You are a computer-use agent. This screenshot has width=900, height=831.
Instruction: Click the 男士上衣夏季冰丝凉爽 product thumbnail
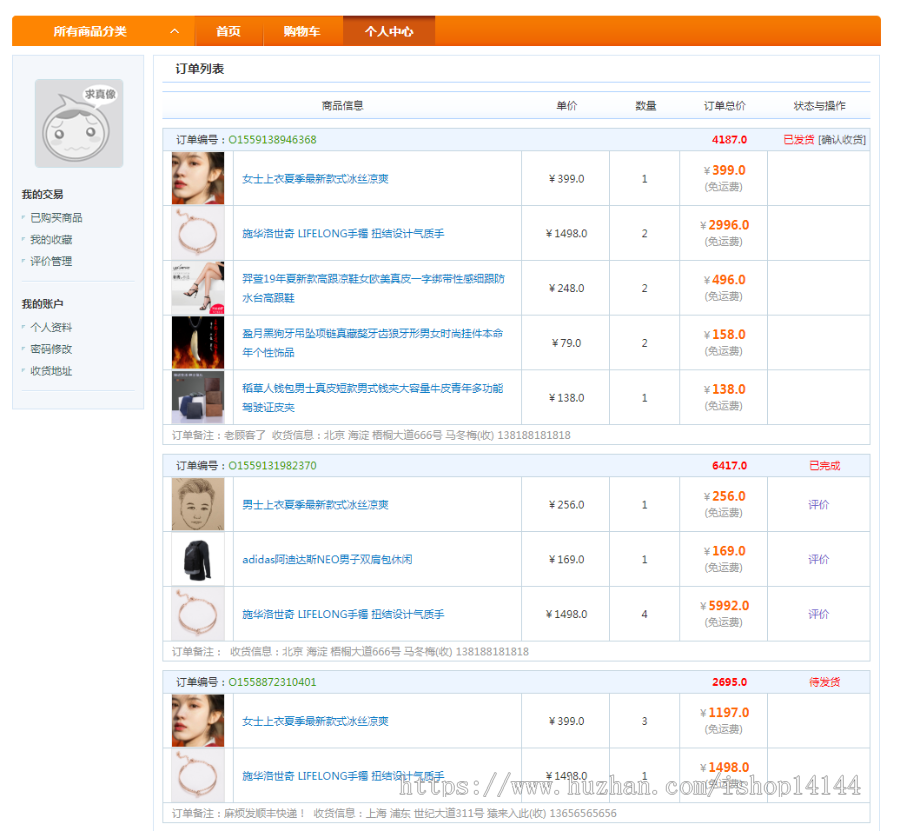coord(197,505)
